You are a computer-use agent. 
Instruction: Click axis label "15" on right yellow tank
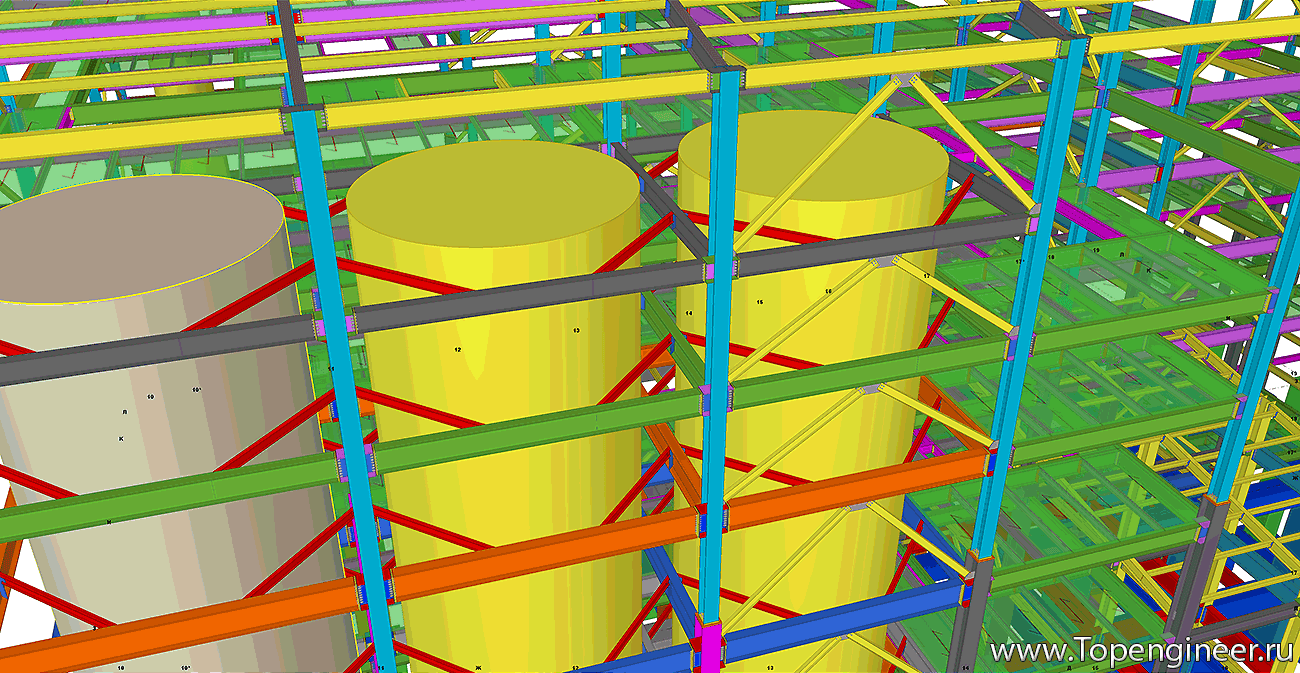760,301
